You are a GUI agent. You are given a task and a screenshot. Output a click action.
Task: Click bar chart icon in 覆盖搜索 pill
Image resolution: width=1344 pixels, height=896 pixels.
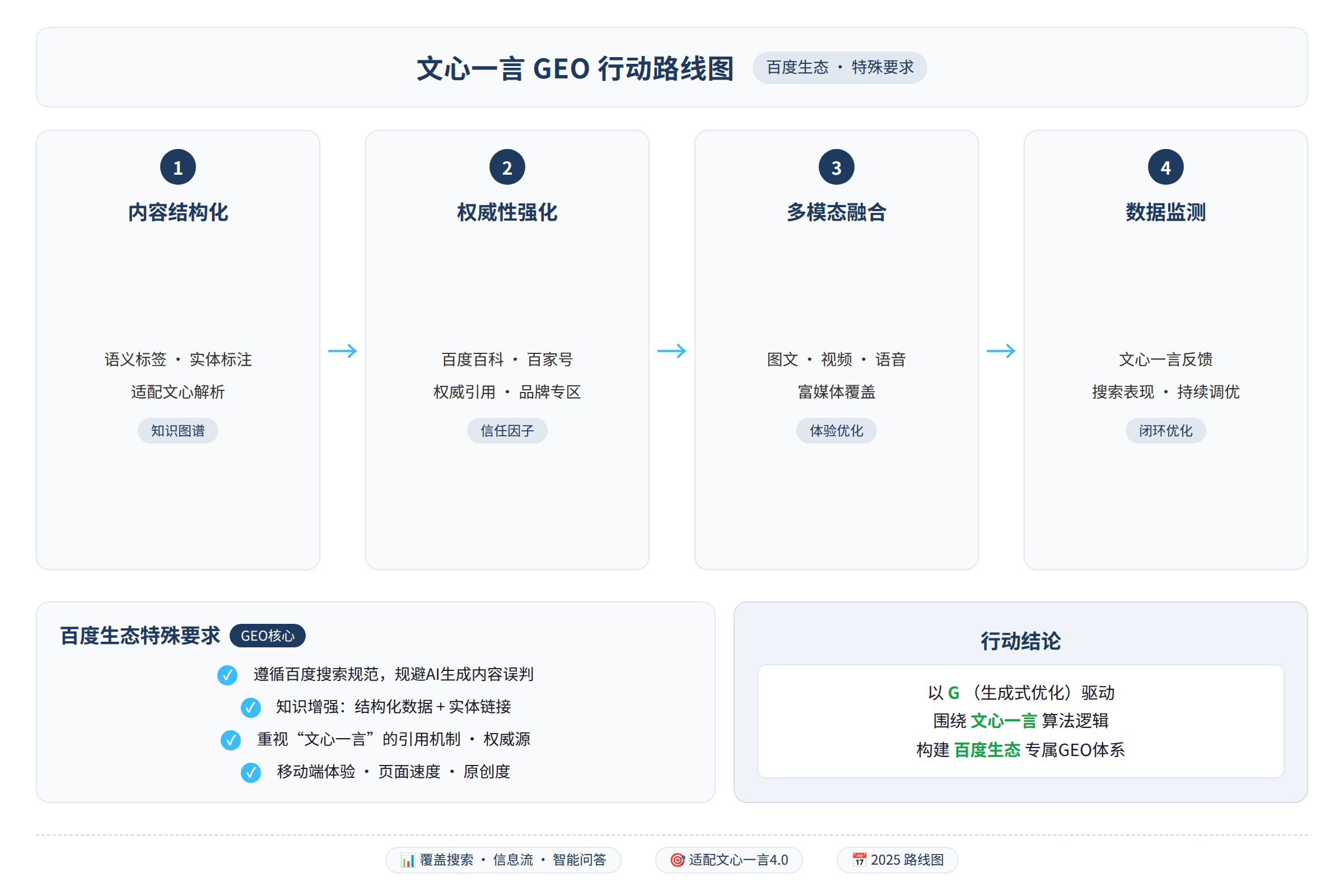408,860
